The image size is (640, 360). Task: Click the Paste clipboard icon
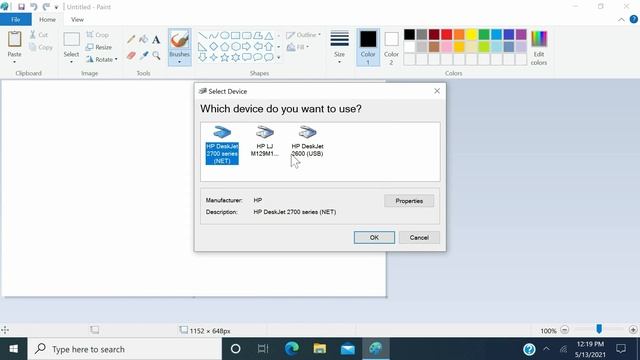click(x=15, y=39)
